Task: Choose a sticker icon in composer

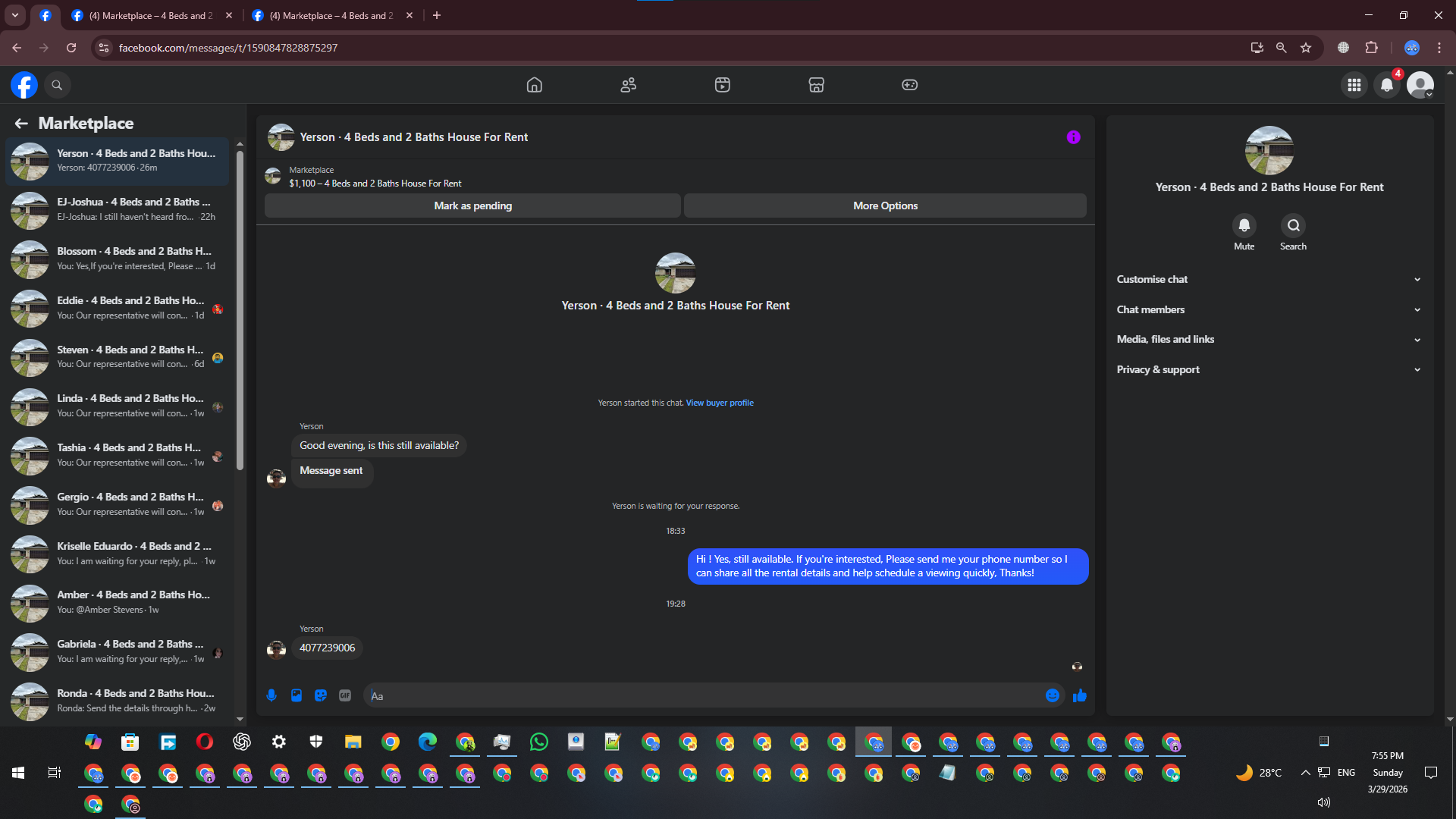Action: point(321,695)
